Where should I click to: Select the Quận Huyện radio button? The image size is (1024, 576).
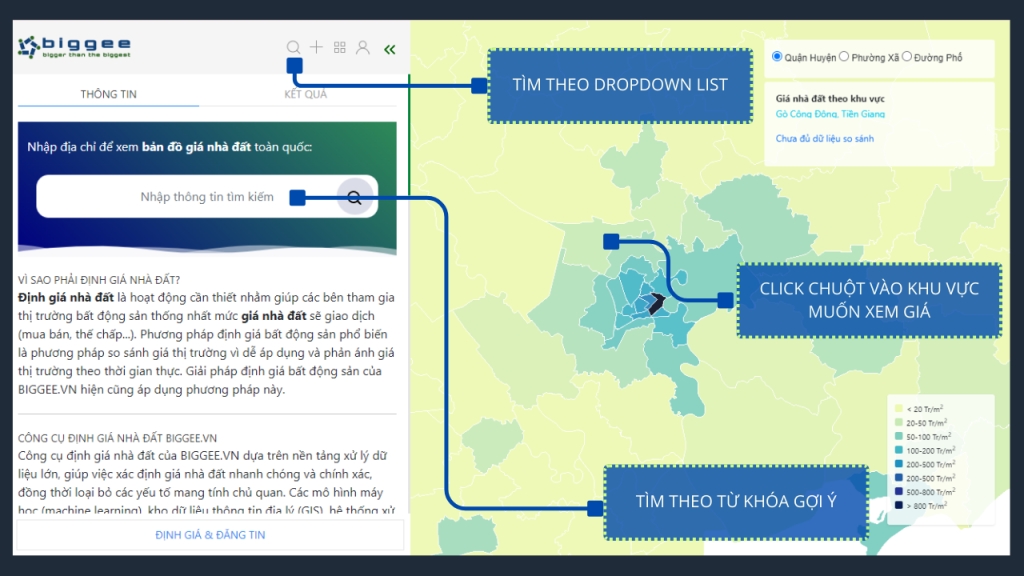coord(778,57)
